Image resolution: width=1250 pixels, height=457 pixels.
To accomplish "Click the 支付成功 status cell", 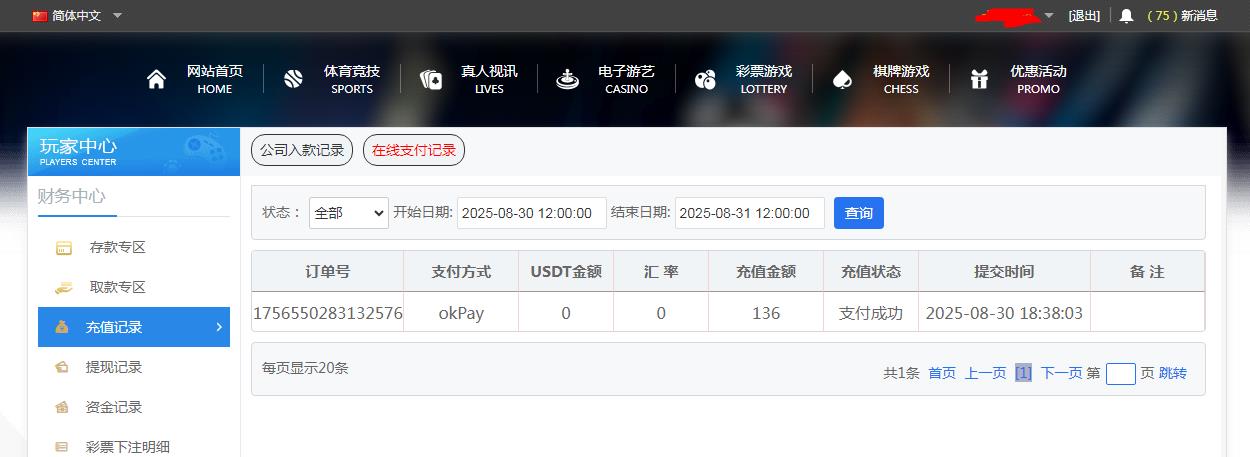I will point(871,313).
